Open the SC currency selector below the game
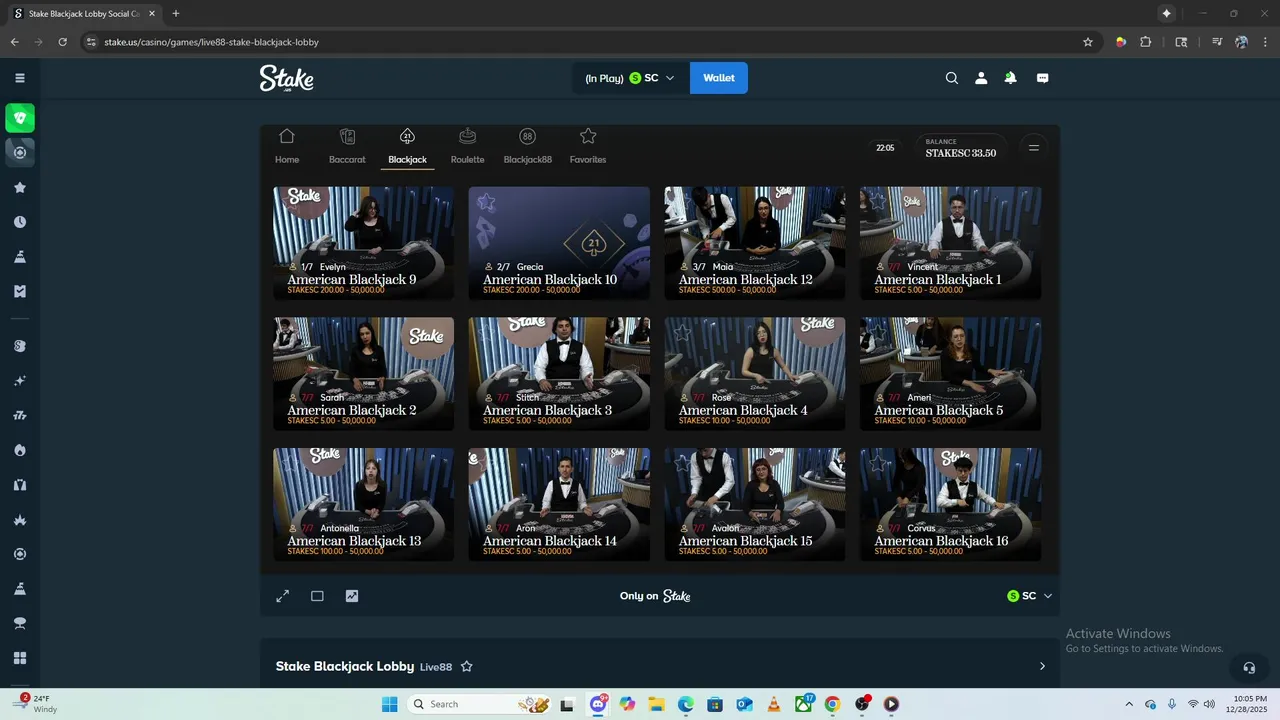The width and height of the screenshot is (1280, 720). [x=1030, y=596]
